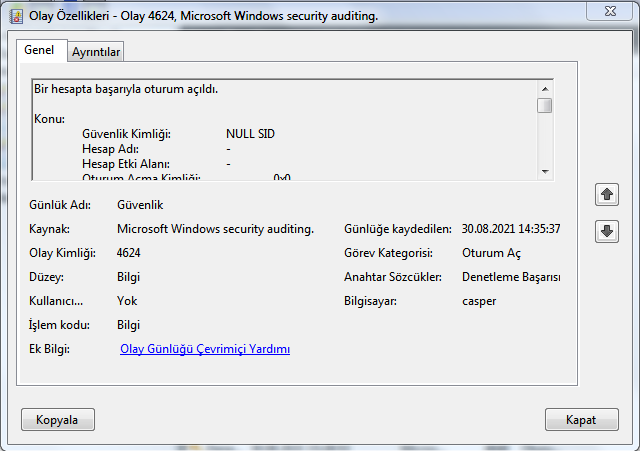Click the 'NULL SID' value in the description
The image size is (640, 451).
[x=250, y=133]
